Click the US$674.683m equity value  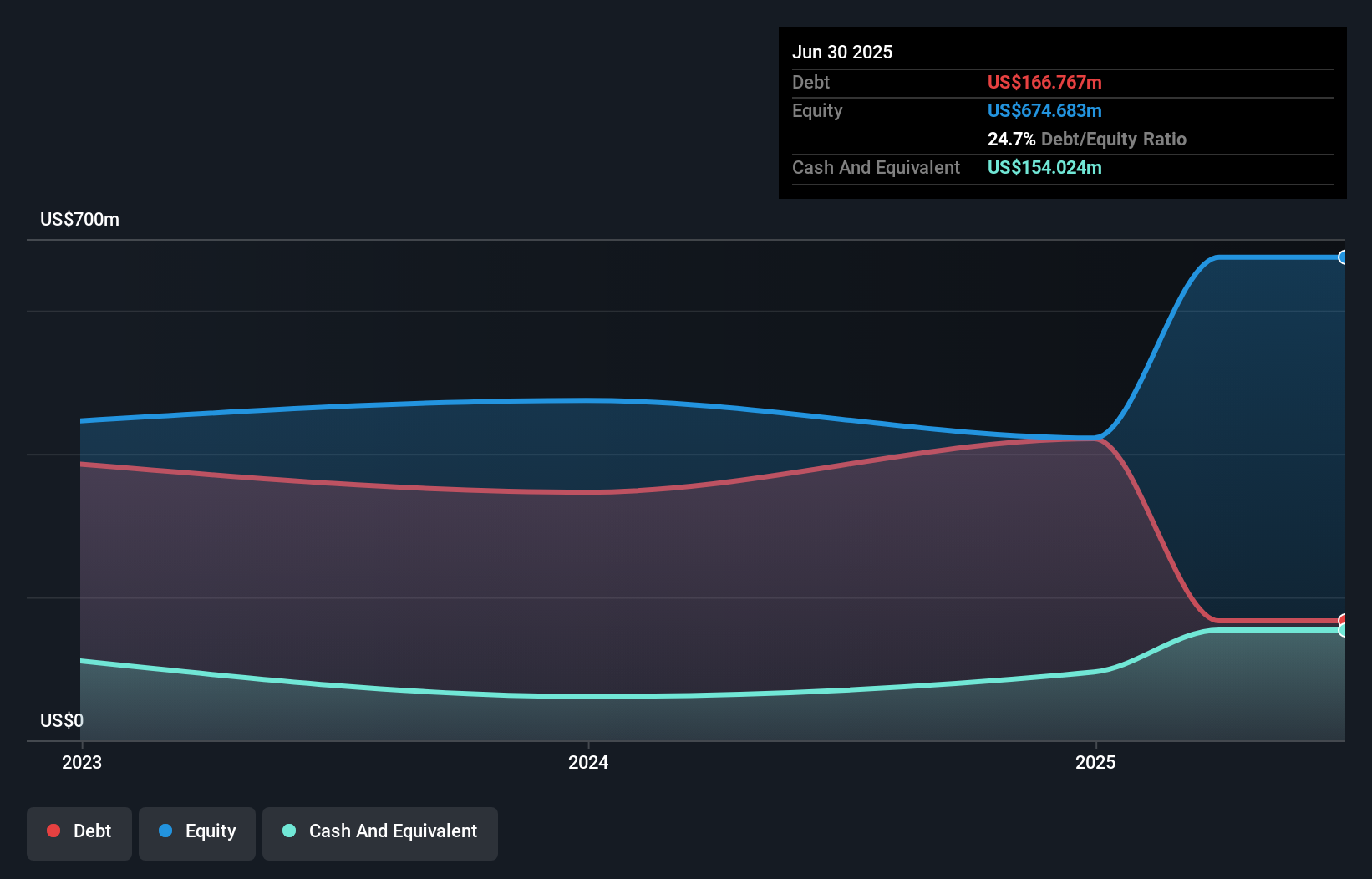point(1044,110)
